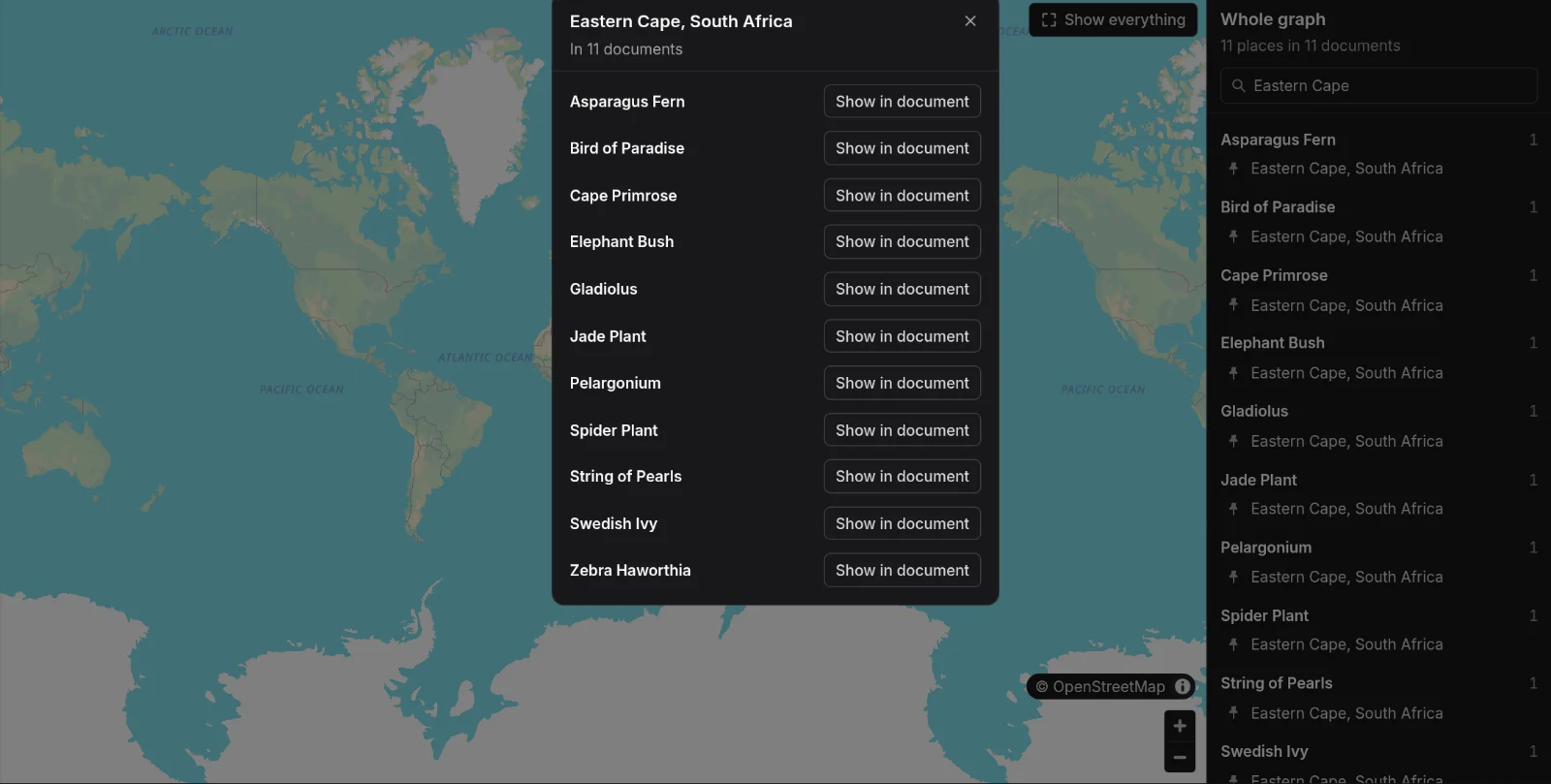Click pin icon under Jade Plant
Screen dimensions: 1551x784
[1233, 509]
